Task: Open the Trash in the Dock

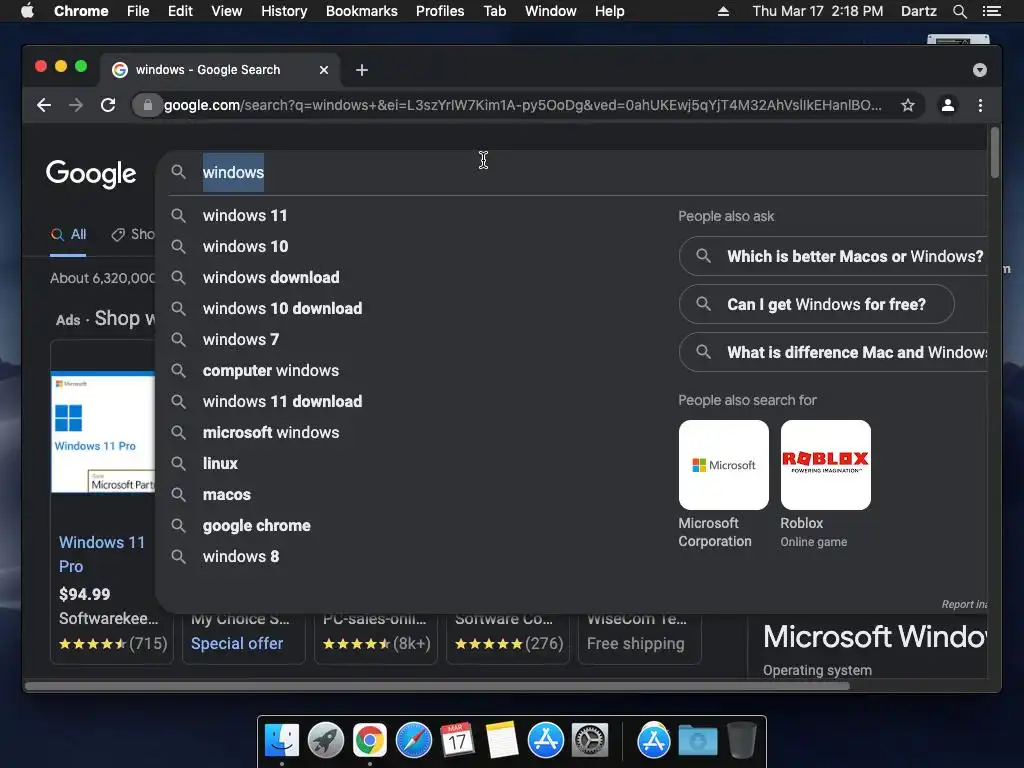Action: point(742,741)
